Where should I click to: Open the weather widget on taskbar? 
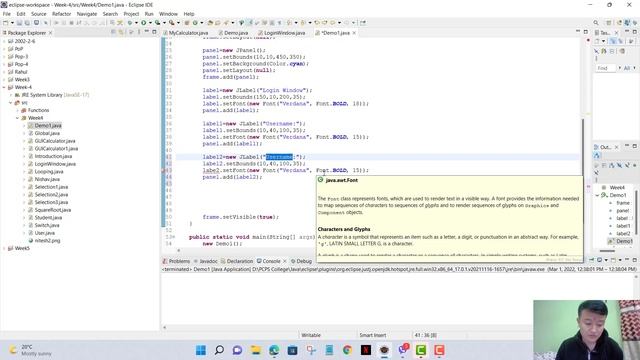pos(31,350)
